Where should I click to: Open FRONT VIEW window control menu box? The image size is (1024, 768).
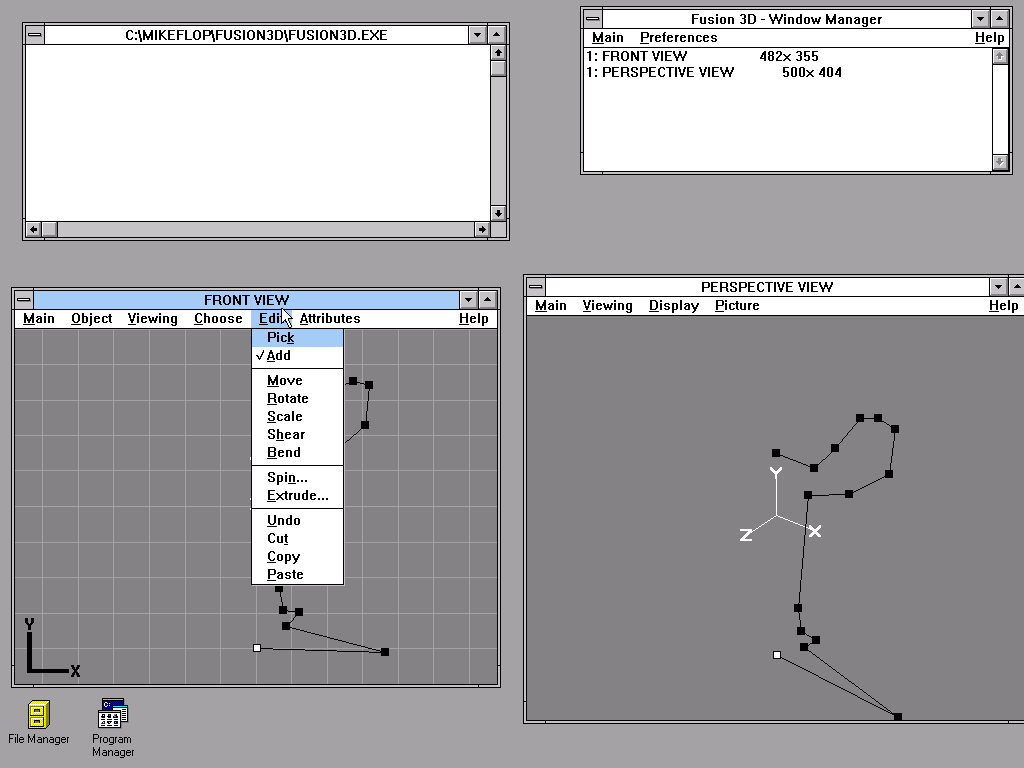[23, 300]
